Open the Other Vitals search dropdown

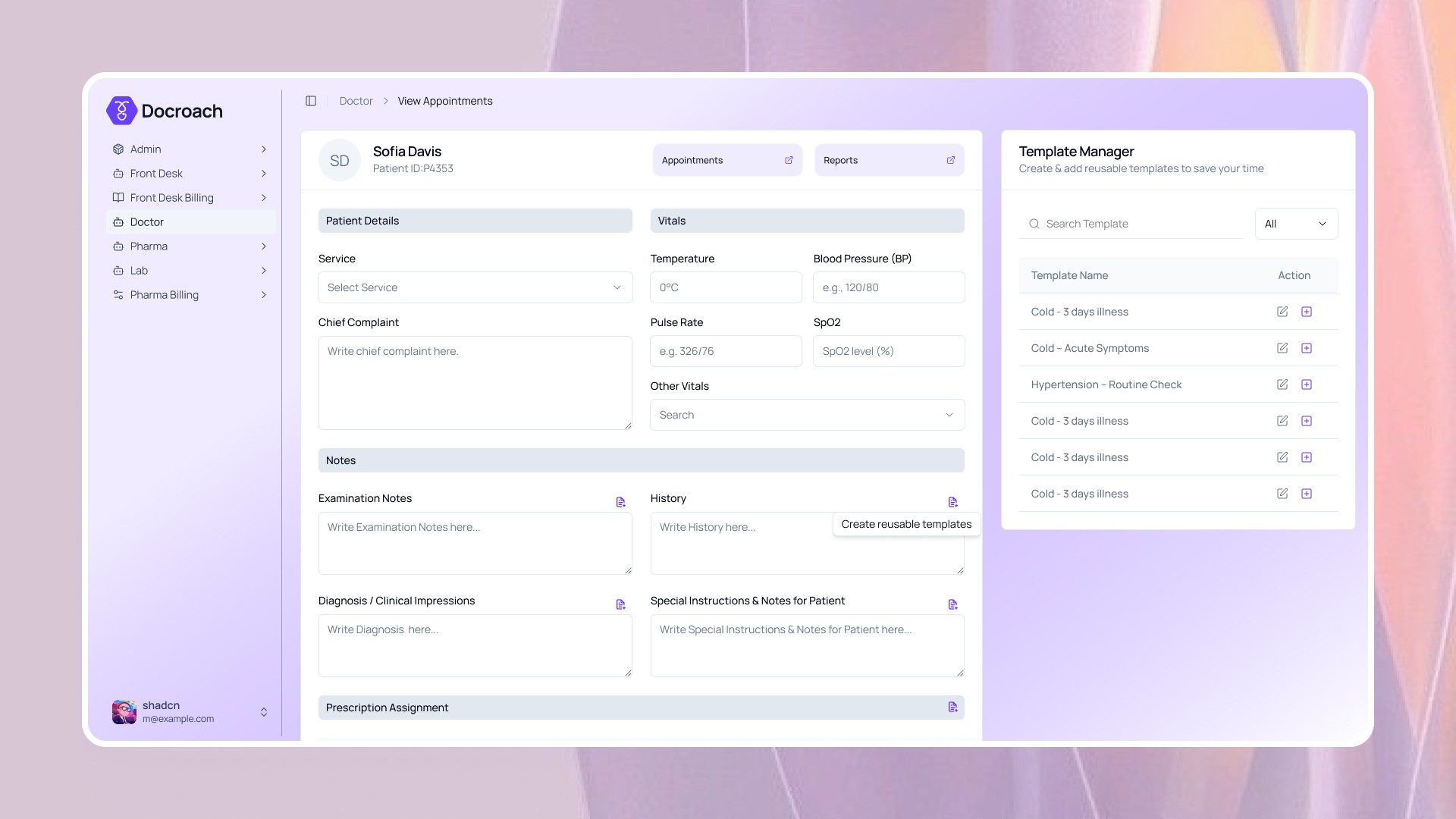[x=807, y=415]
